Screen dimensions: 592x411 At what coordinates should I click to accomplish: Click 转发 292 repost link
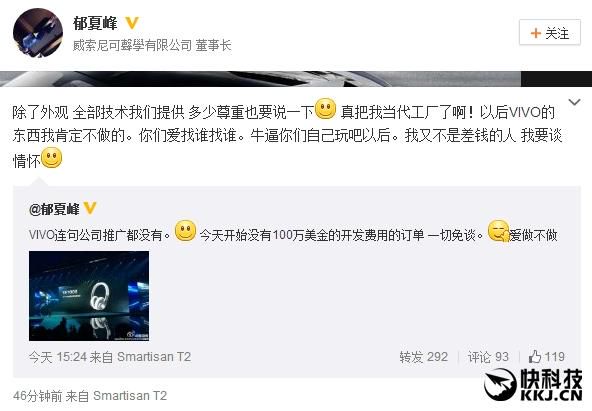click(x=424, y=357)
